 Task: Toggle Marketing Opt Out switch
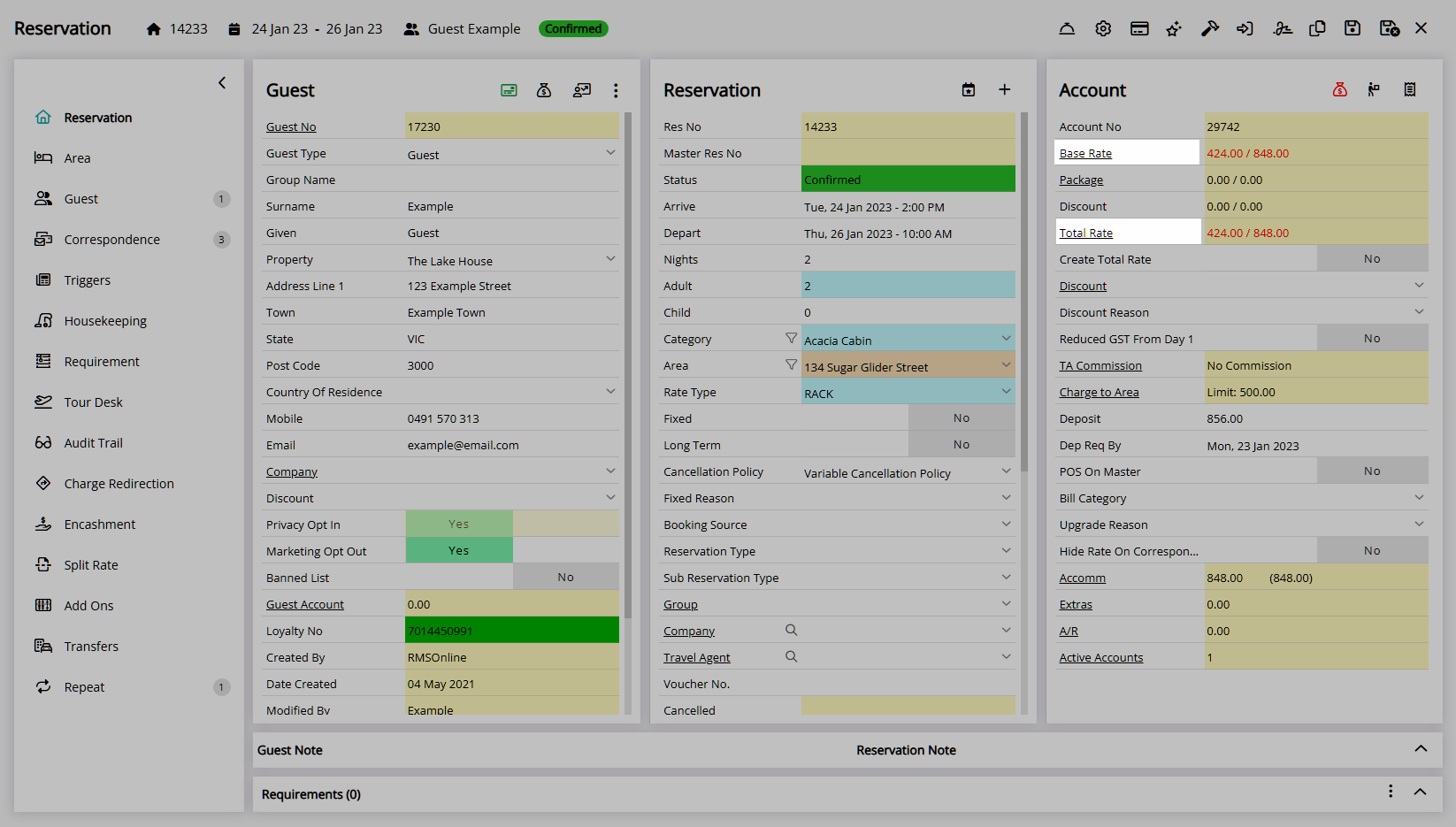tap(459, 550)
